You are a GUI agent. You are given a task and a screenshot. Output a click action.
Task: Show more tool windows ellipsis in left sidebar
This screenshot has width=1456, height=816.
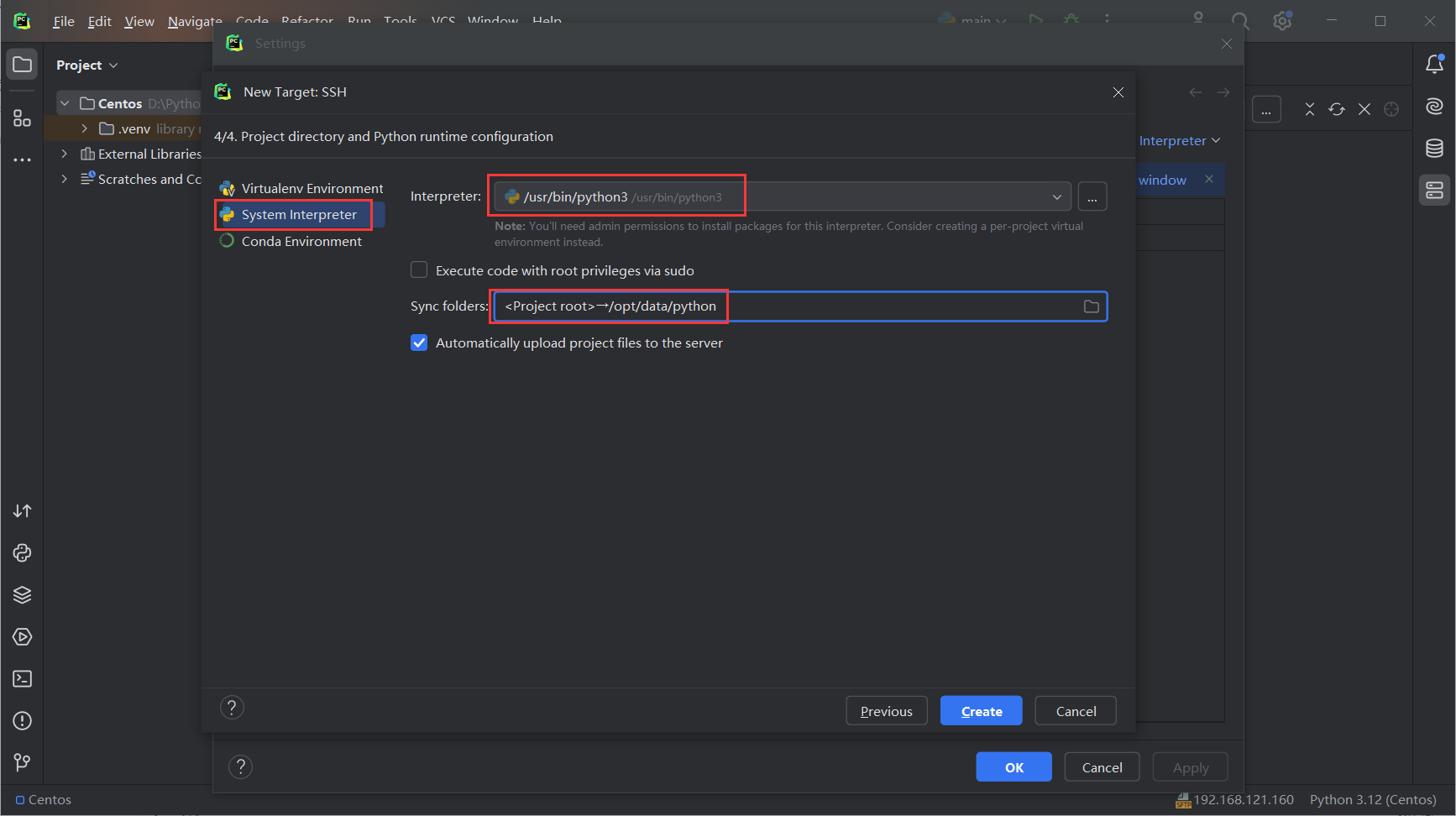[23, 160]
